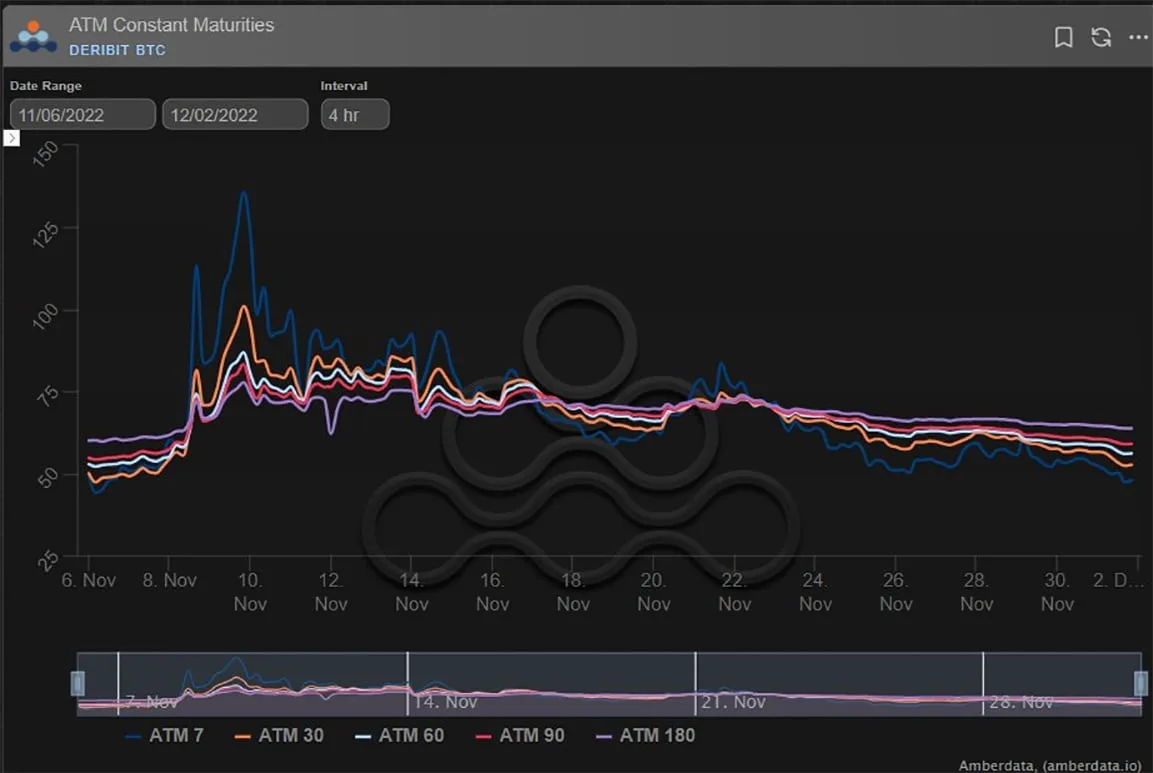
Task: Refresh the chart using the reload icon
Action: tap(1101, 37)
